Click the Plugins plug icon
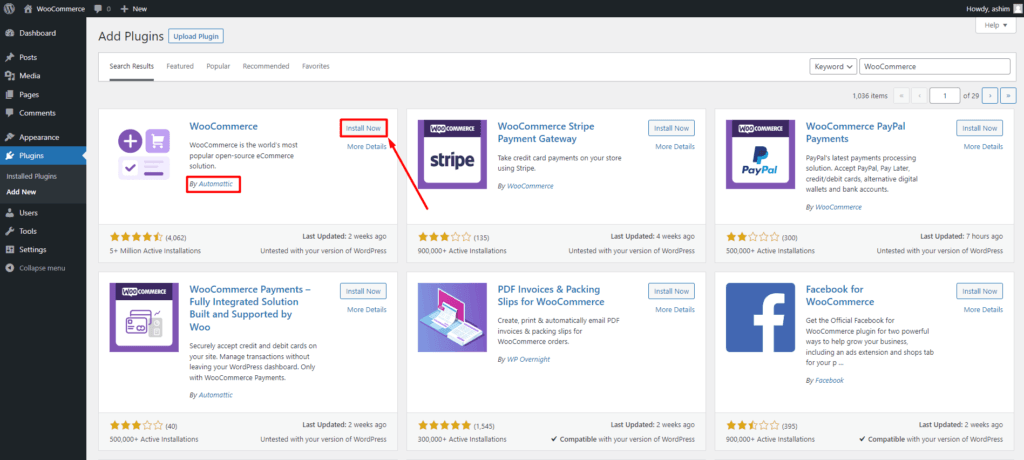The width and height of the screenshot is (1024, 460). (9, 156)
